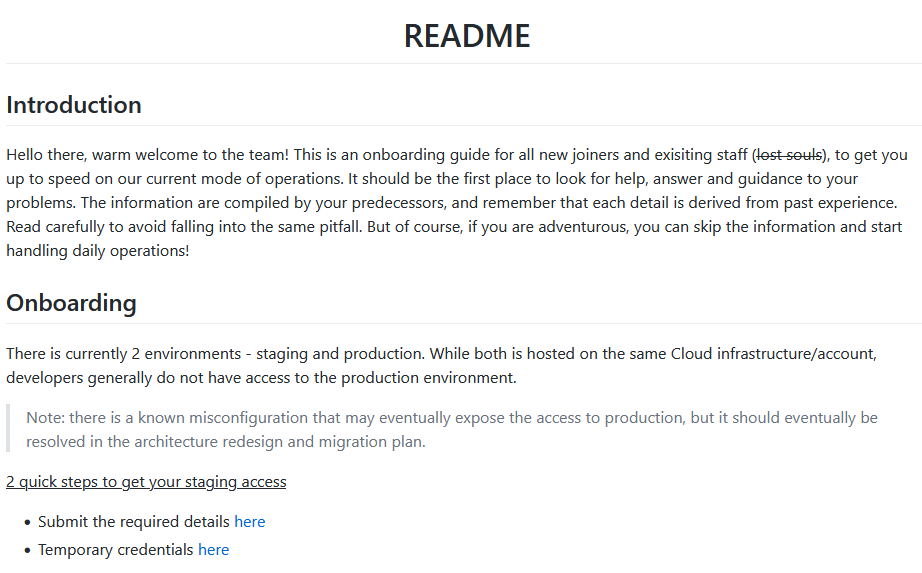Click the bullet point before Submit the required details
Screen dimensions: 922x573
coord(28,522)
